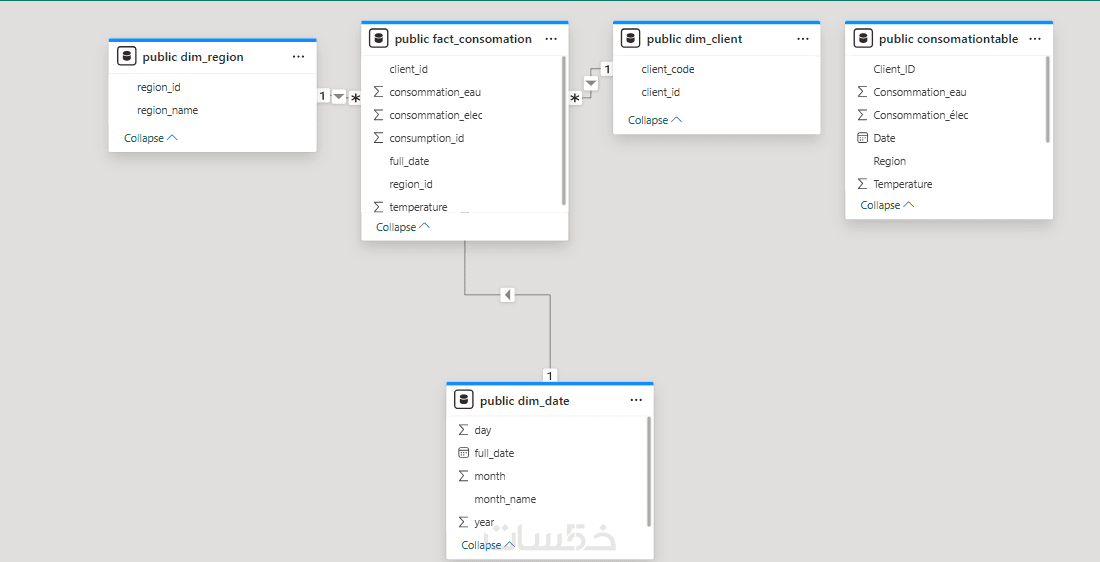This screenshot has height=562, width=1100.
Task: Click the calendar icon beside Date in consomationtable
Action: pos(862,138)
